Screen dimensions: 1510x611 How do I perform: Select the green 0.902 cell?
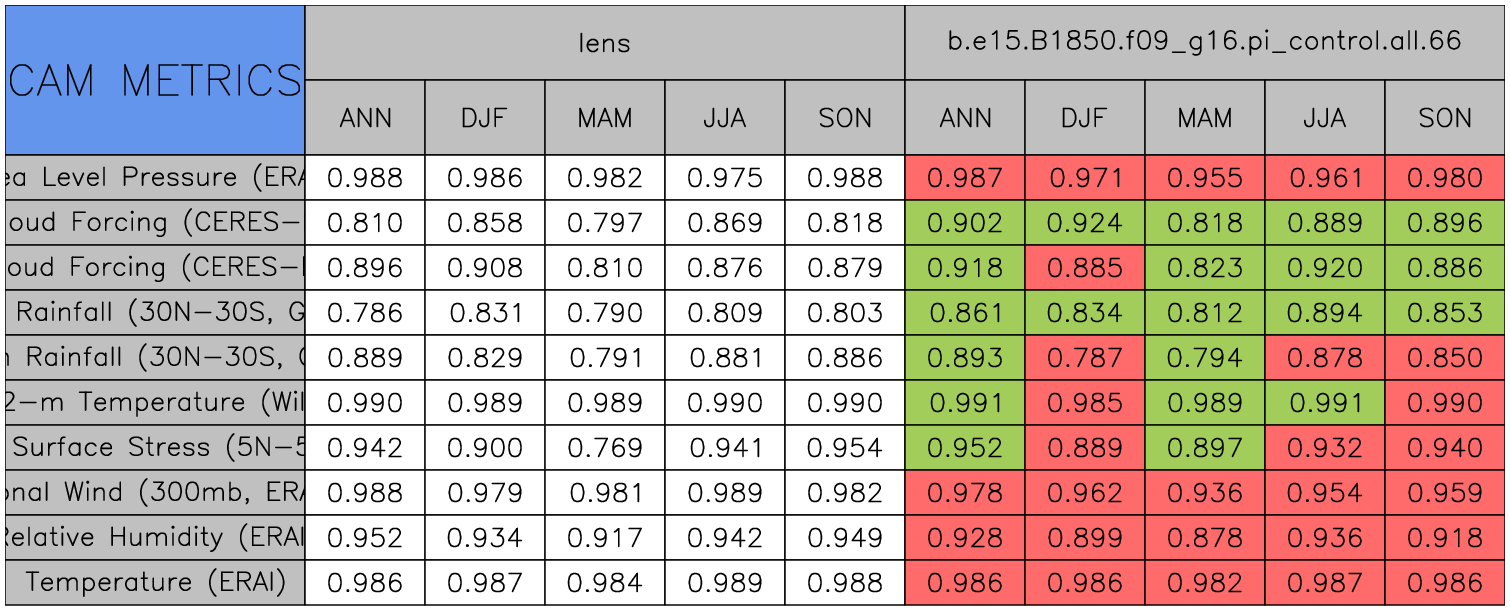965,223
